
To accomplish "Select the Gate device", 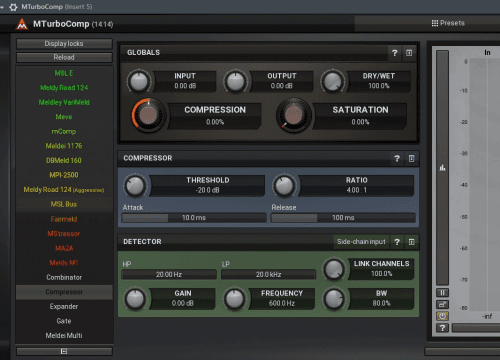I will pyautogui.click(x=64, y=321).
